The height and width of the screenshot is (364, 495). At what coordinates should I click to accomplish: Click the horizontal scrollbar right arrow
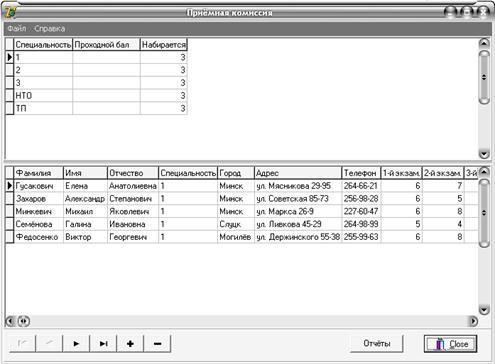tap(473, 321)
